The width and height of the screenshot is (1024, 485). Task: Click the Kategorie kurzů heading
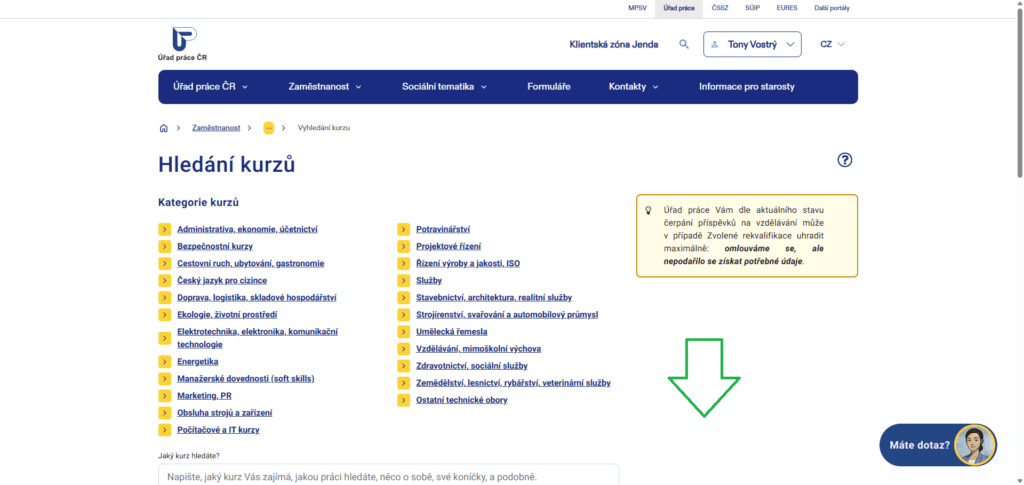199,202
